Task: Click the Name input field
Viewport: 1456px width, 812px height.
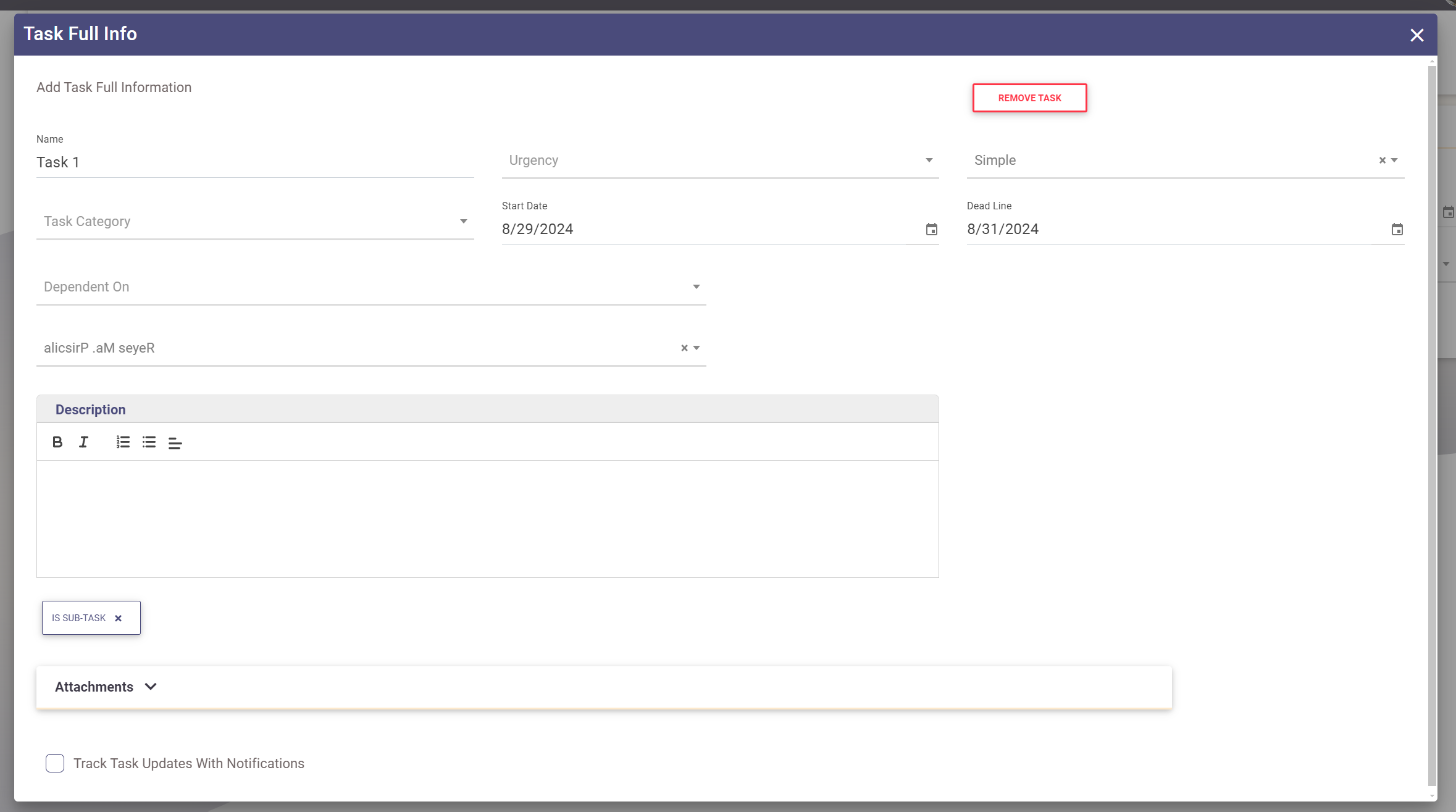Action: [254, 162]
